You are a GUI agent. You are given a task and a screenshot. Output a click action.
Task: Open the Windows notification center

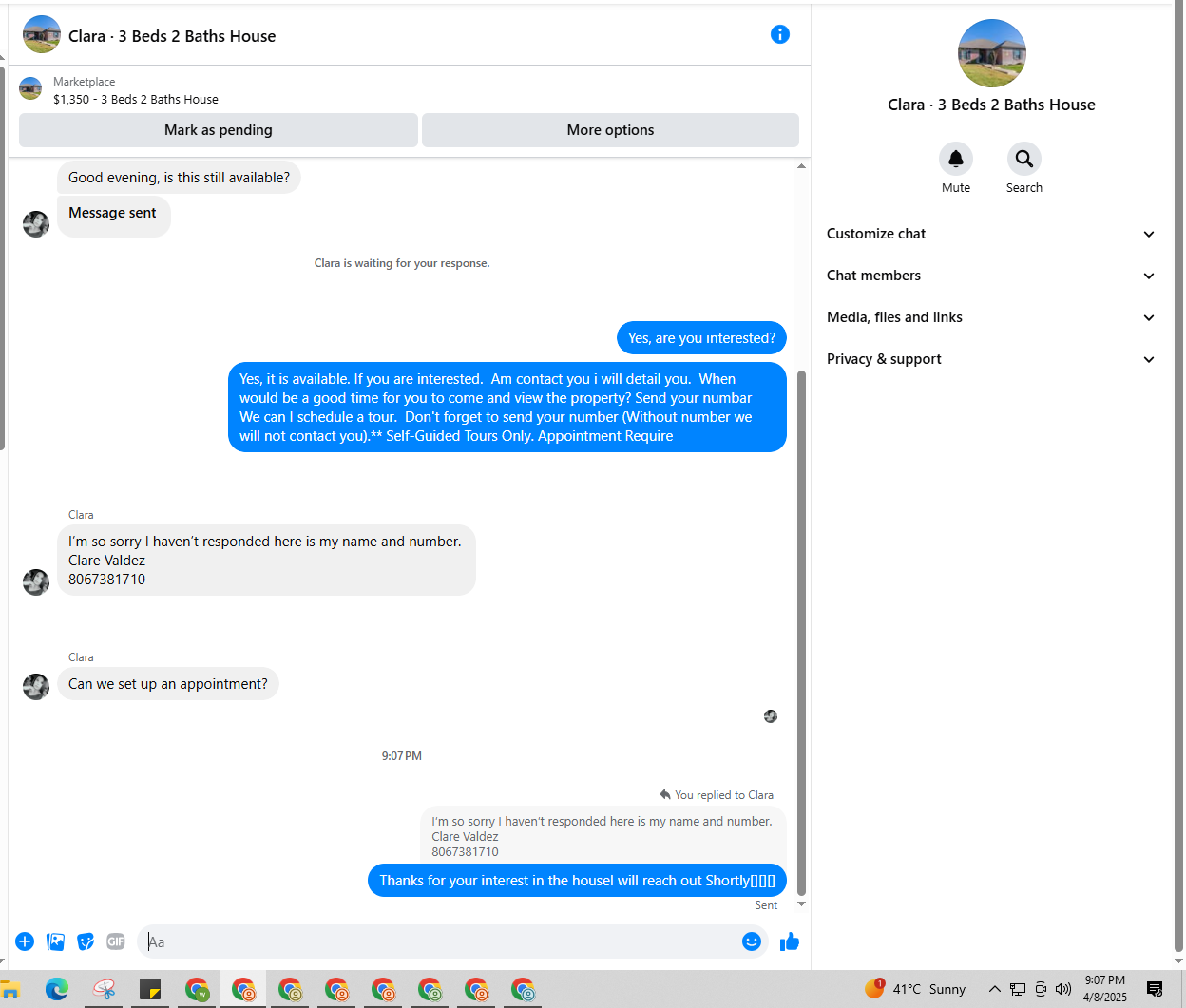1155,989
